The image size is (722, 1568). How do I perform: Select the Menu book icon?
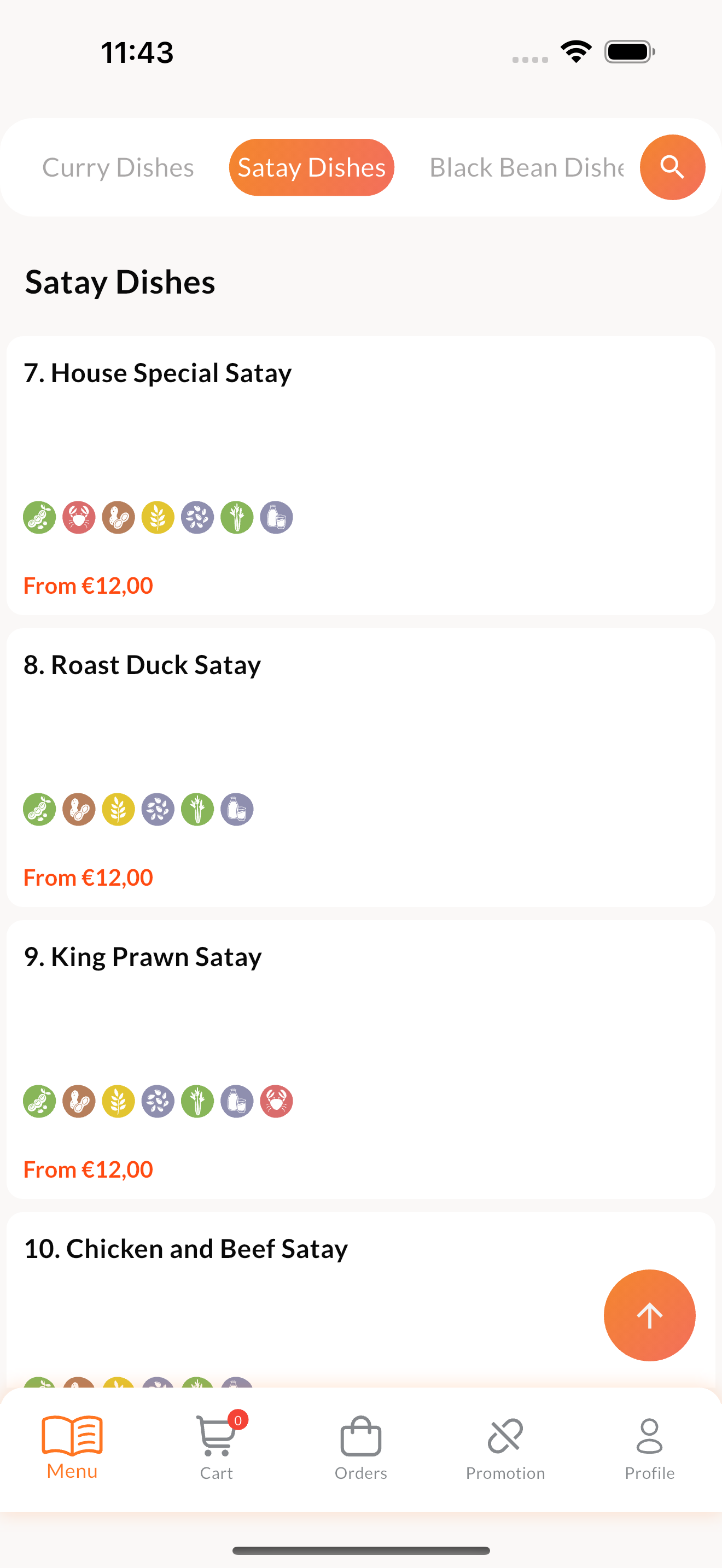72,1435
